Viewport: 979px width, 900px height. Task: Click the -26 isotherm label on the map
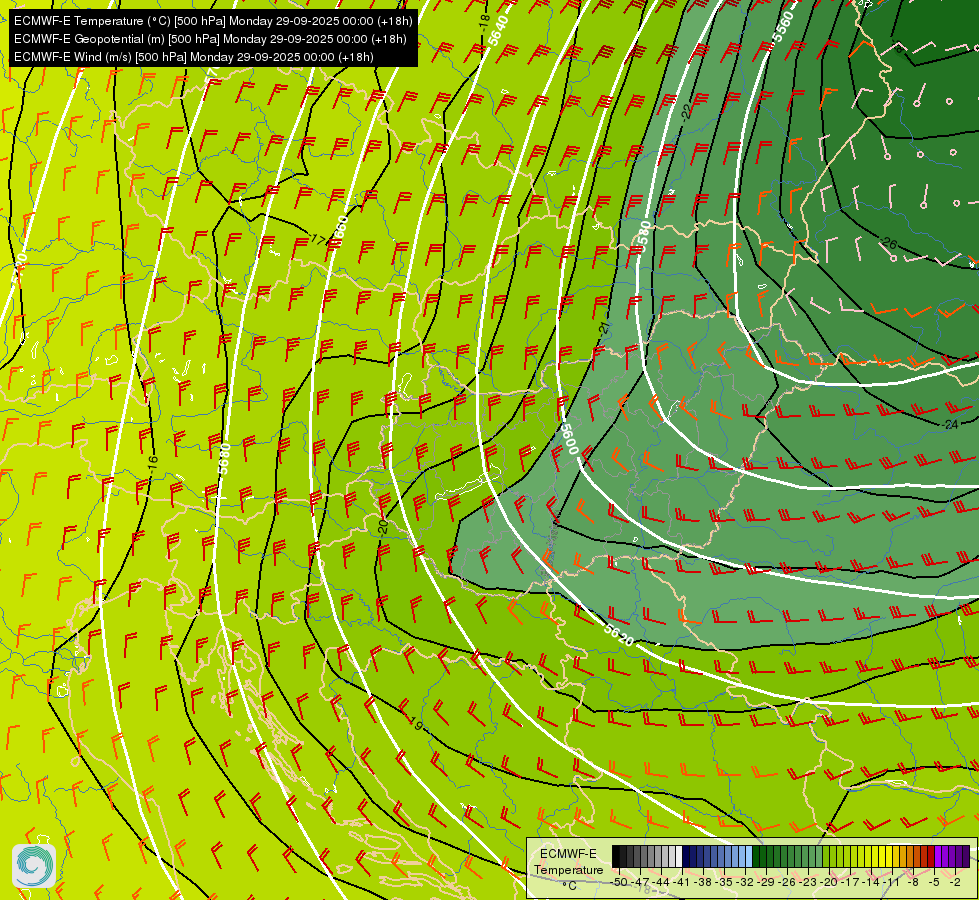click(x=889, y=243)
